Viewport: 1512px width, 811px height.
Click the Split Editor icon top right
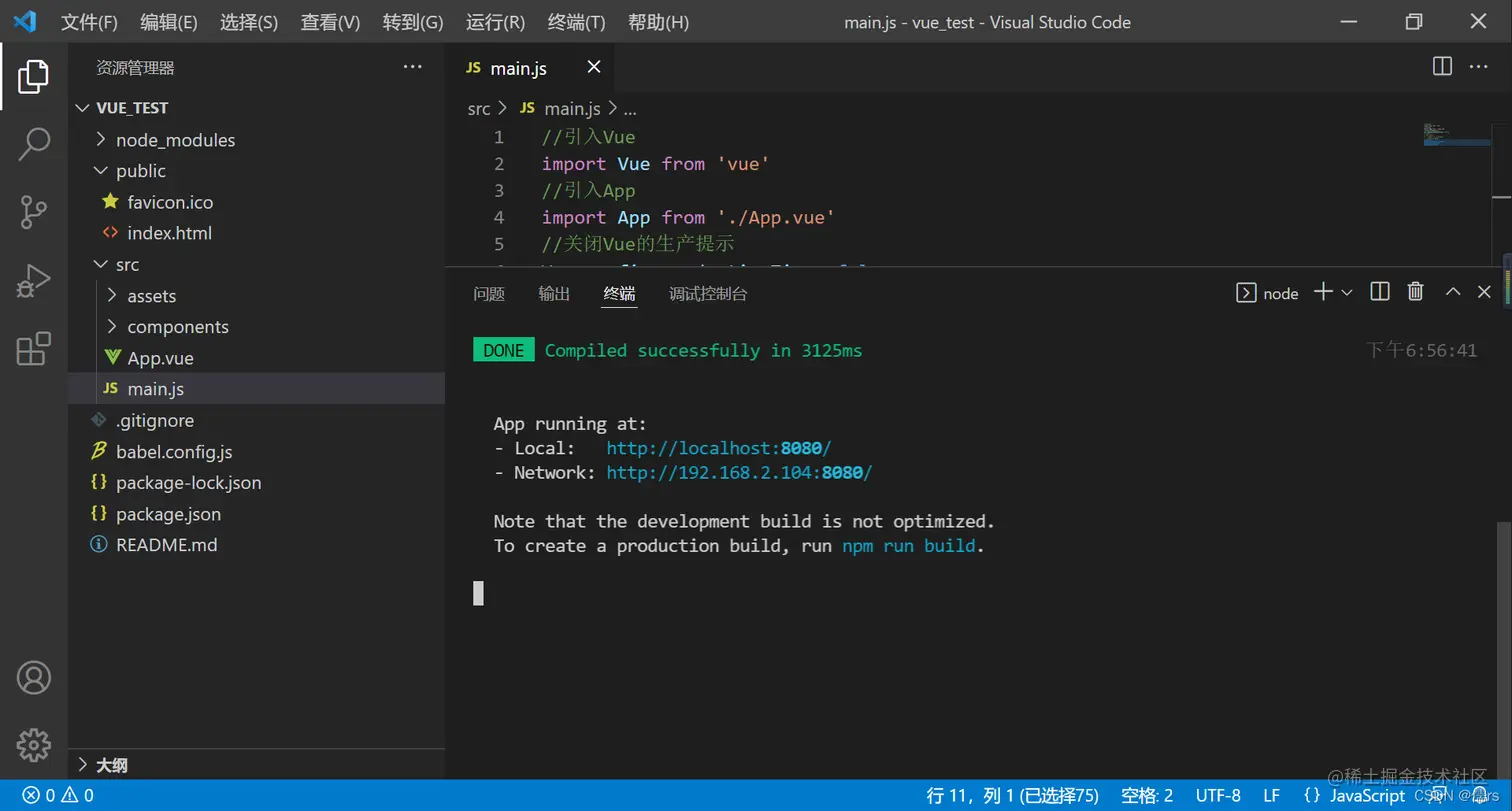pos(1441,66)
